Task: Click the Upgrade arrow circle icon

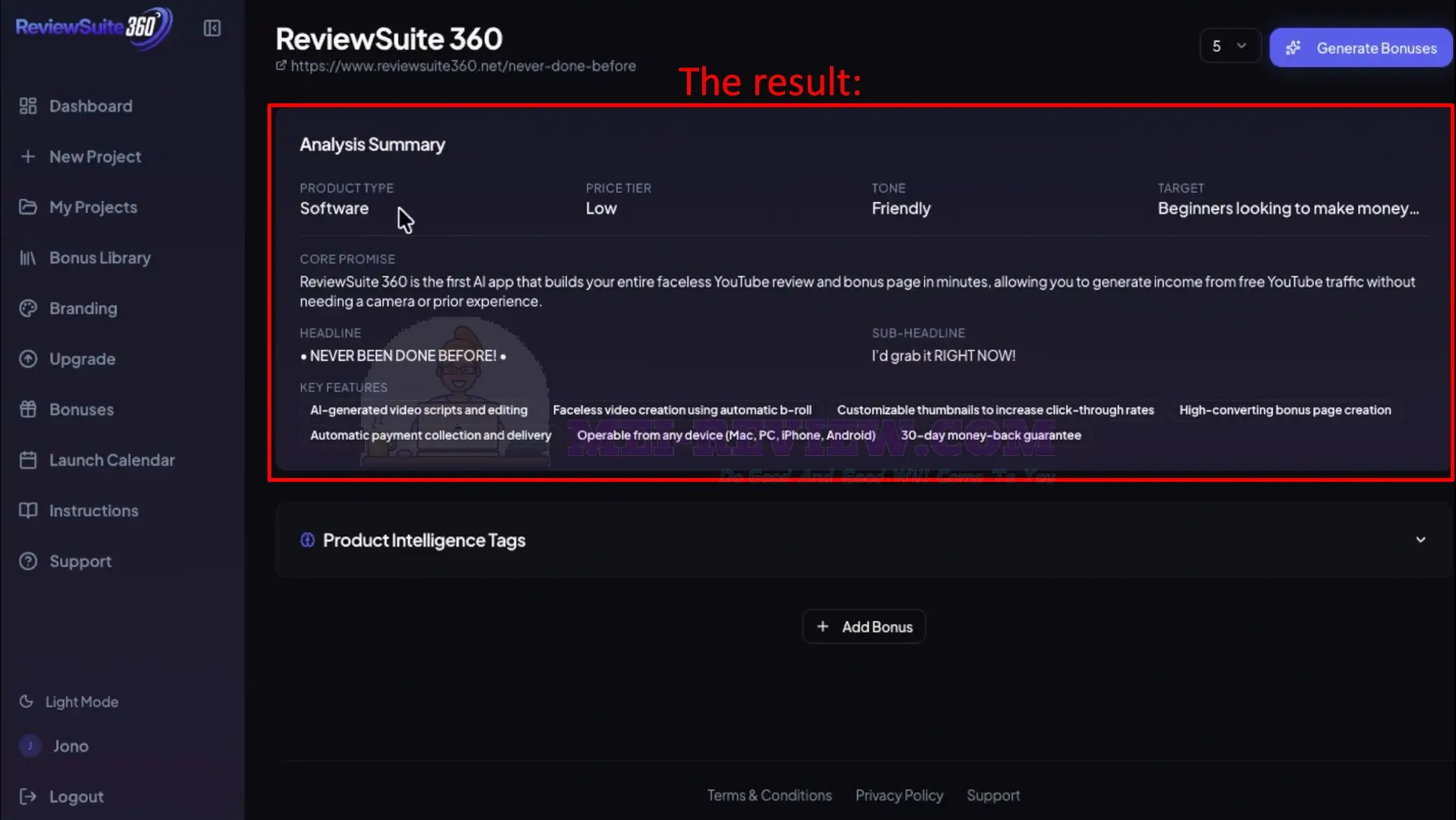Action: coord(28,359)
